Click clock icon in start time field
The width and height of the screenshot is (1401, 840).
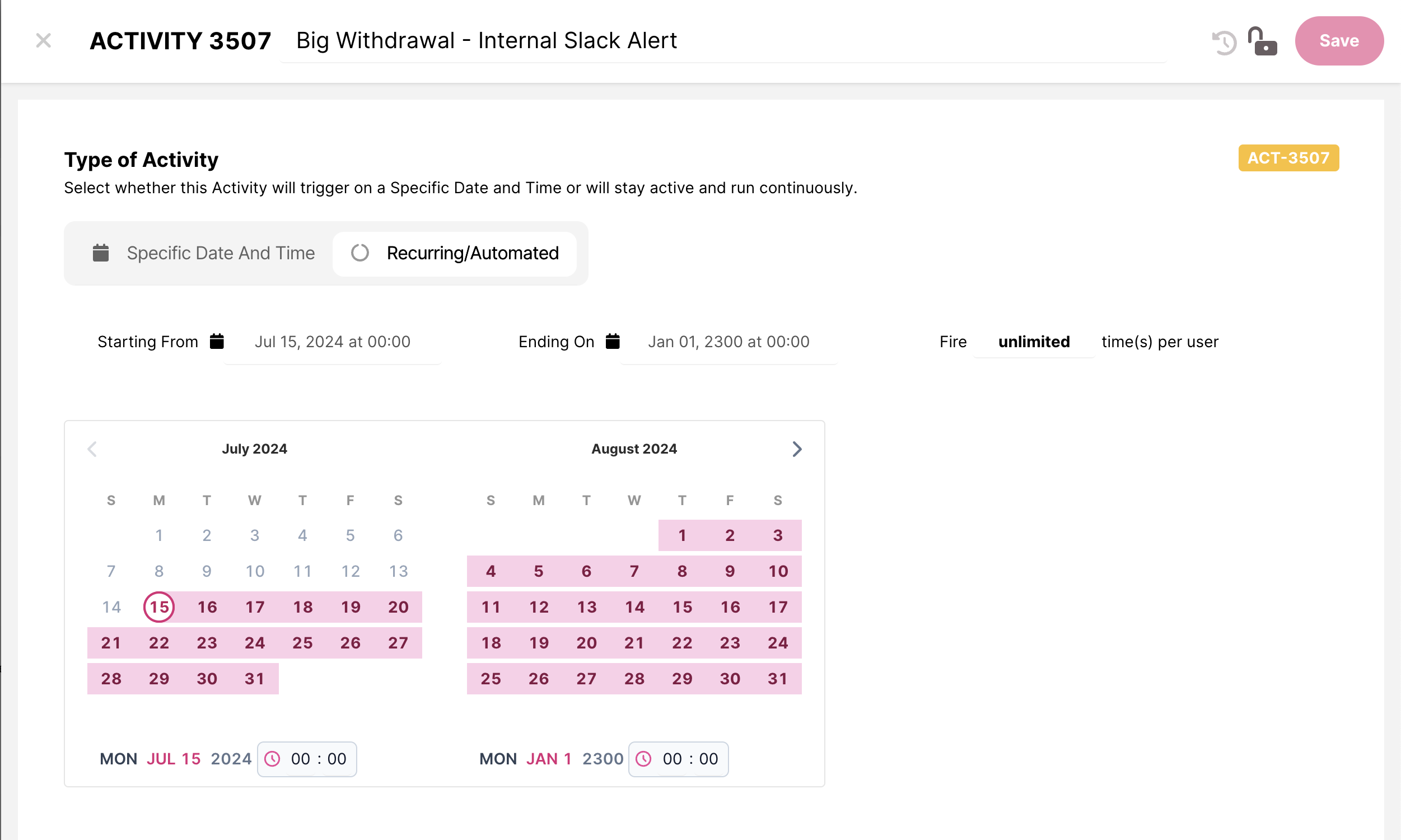coord(273,758)
